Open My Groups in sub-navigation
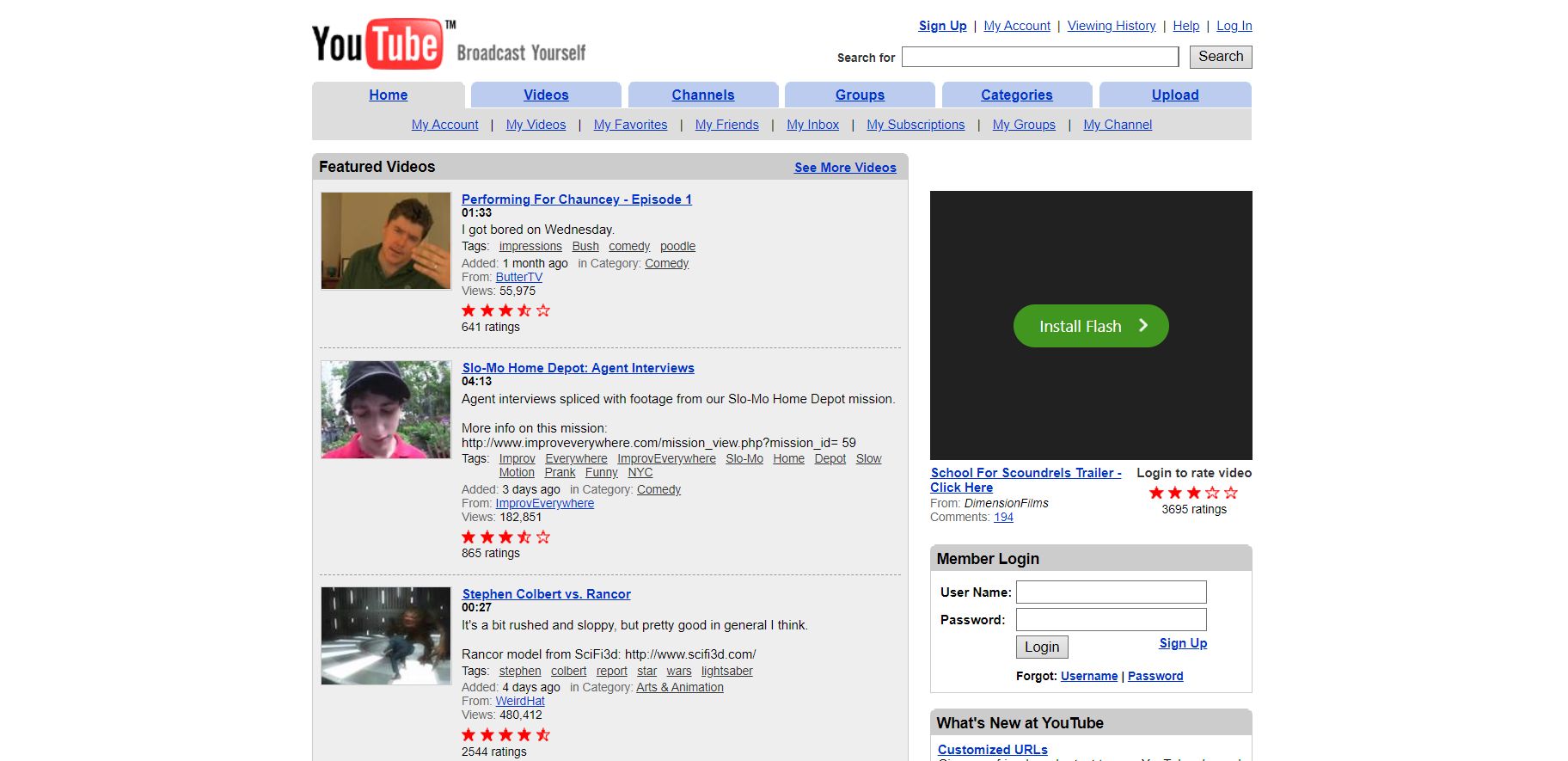1568x761 pixels. (1024, 125)
